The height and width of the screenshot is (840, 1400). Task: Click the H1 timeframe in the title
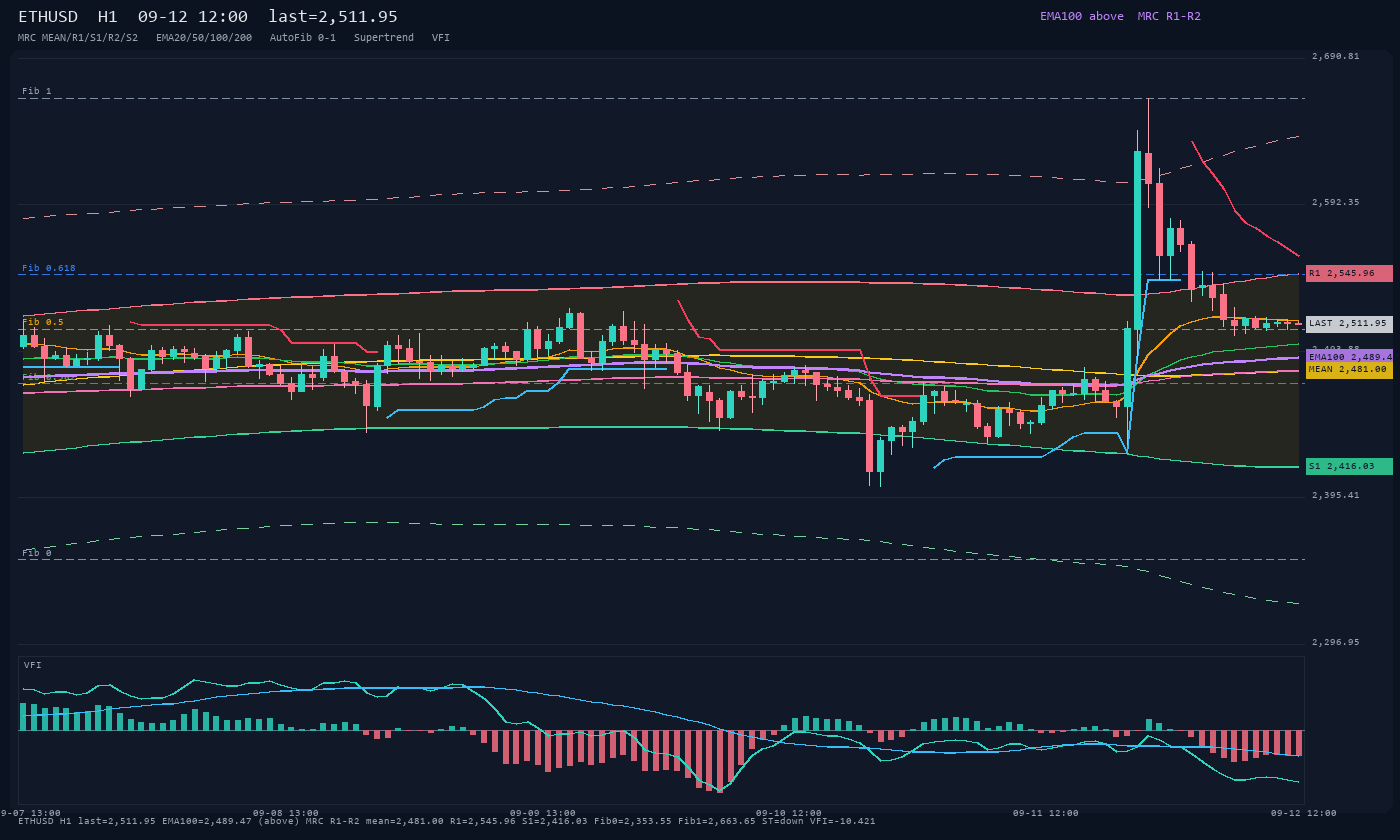click(108, 16)
